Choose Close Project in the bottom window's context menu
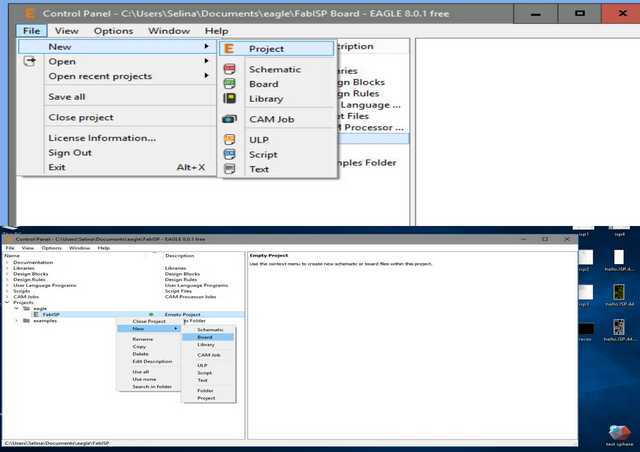Image resolution: width=640 pixels, height=452 pixels. click(149, 321)
